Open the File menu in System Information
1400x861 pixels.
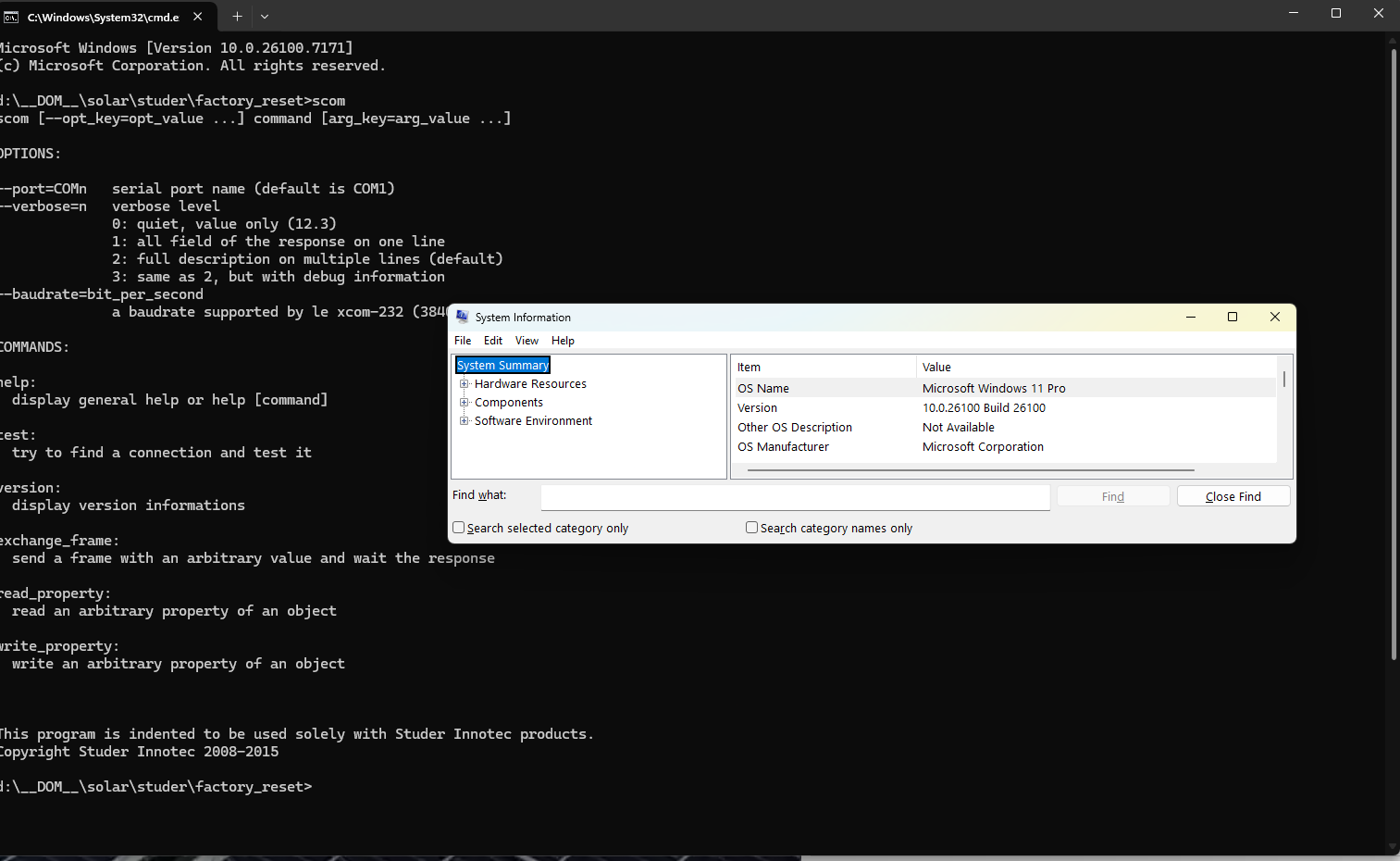click(463, 341)
